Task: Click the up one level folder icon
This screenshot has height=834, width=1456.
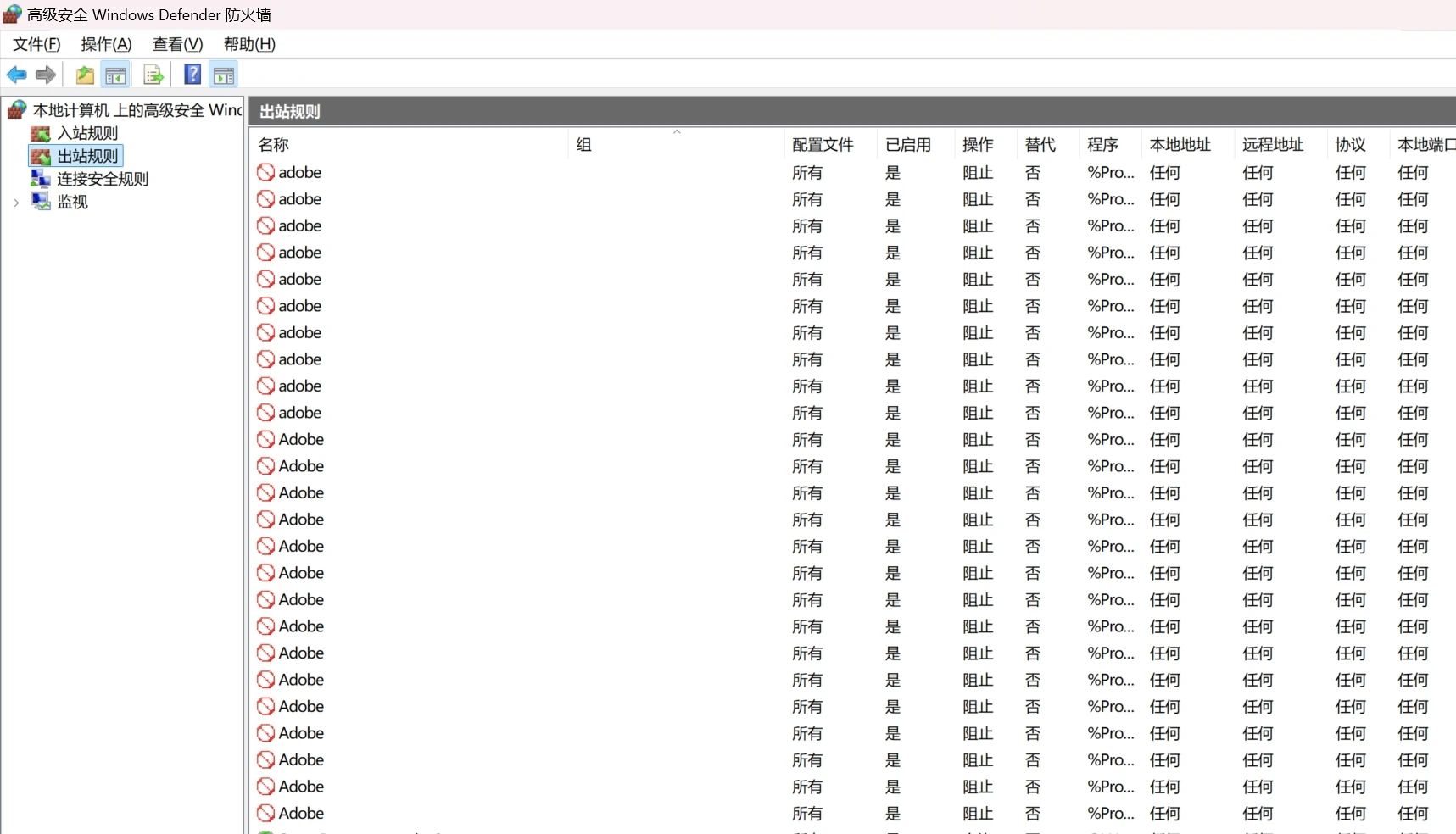Action: [85, 75]
